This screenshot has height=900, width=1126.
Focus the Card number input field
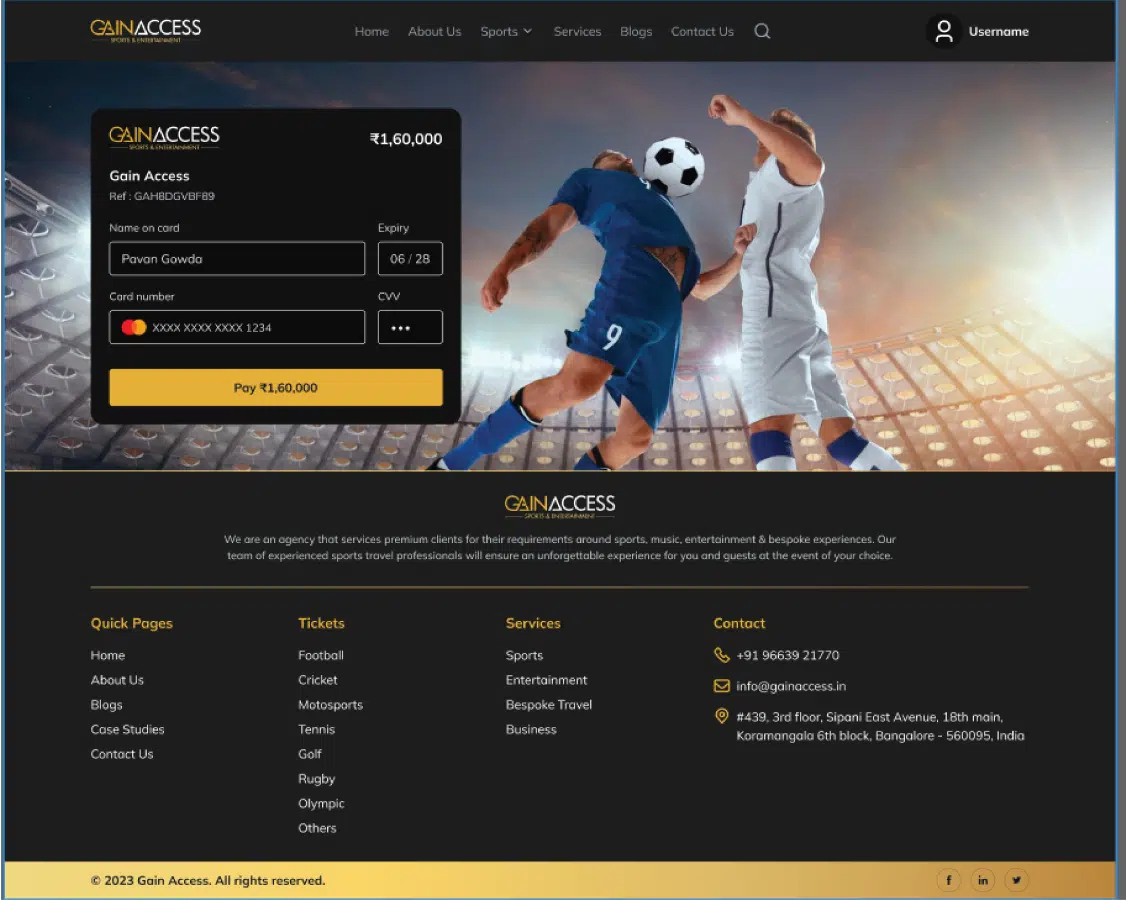pos(237,327)
